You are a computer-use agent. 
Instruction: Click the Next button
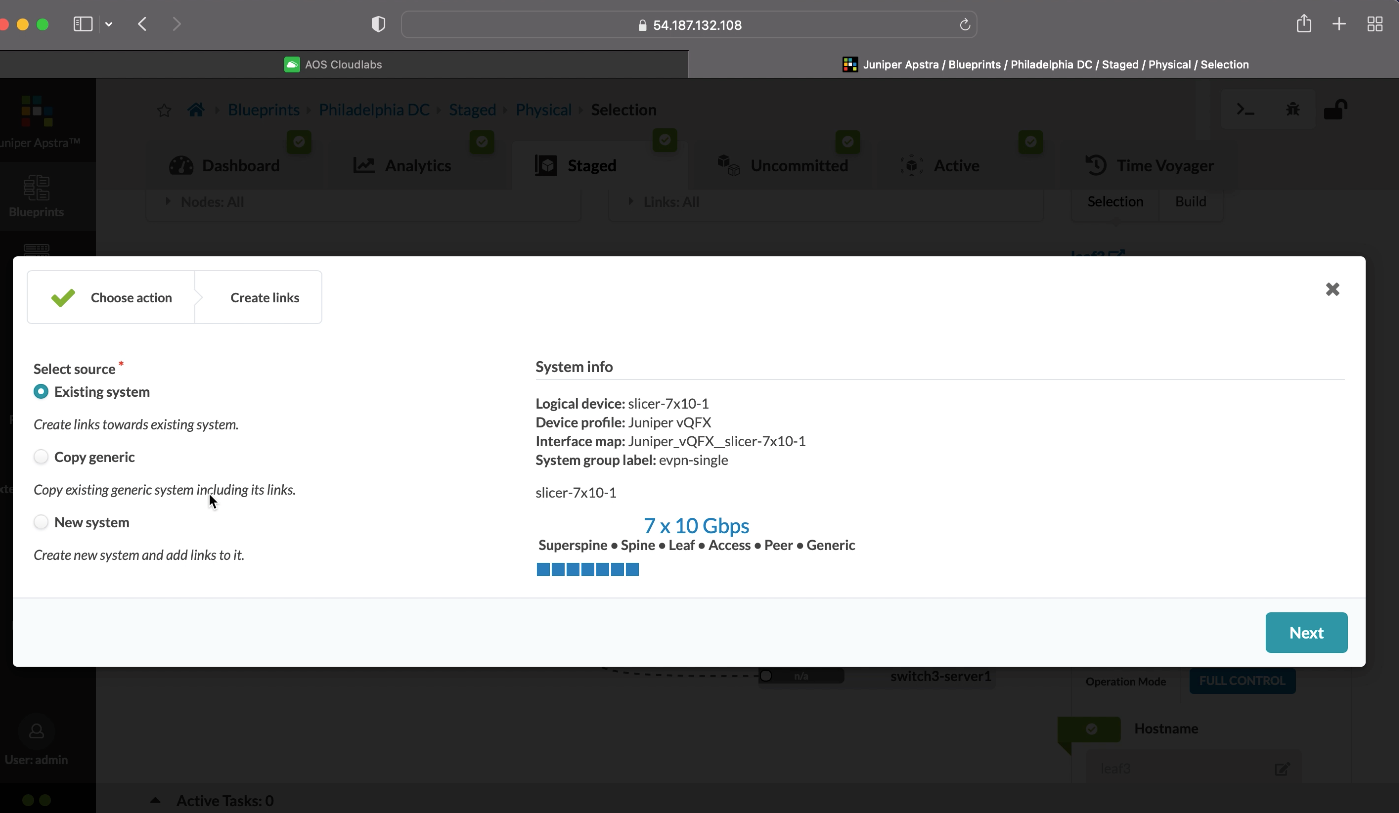(x=1306, y=632)
